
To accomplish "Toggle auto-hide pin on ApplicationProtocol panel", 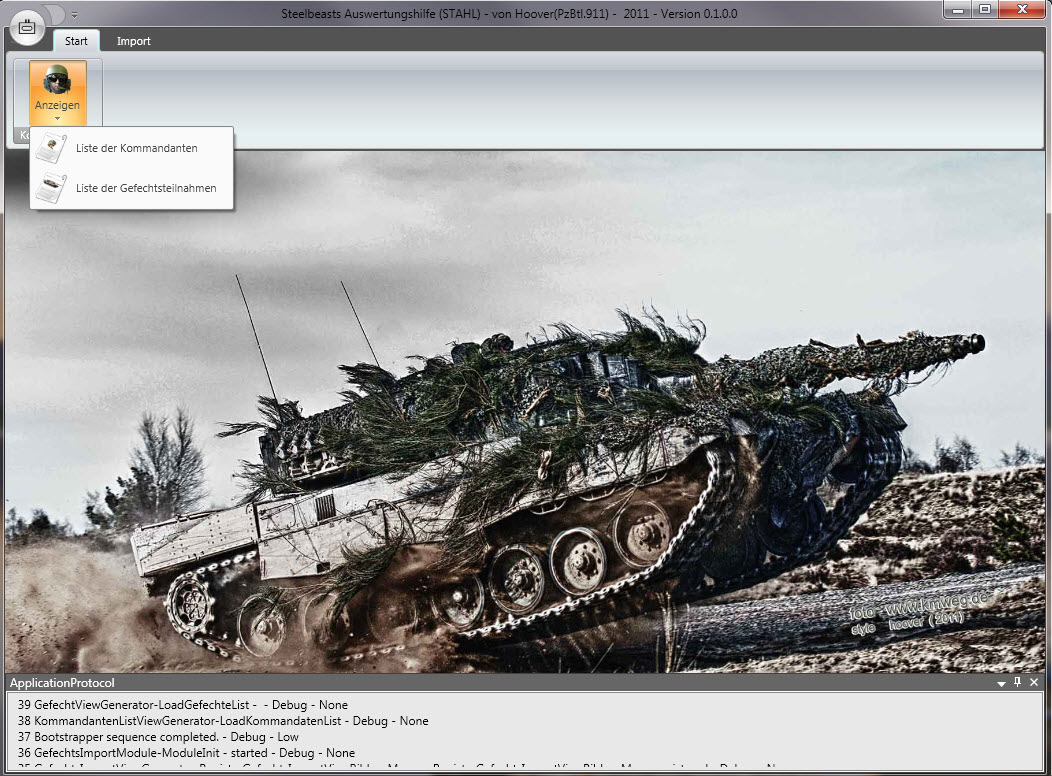I will (x=1018, y=683).
